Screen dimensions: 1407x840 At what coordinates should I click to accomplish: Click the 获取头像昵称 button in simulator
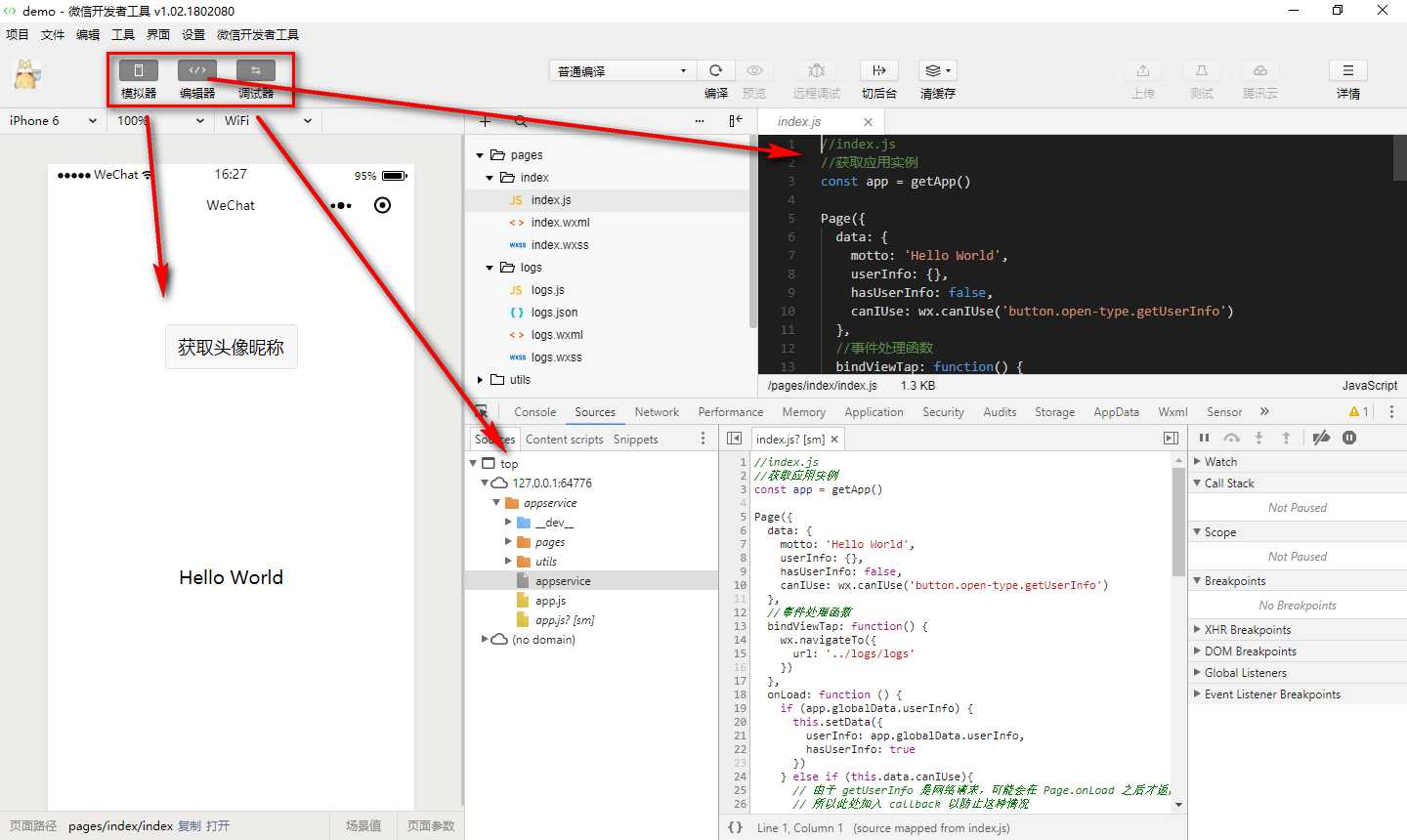click(x=231, y=347)
